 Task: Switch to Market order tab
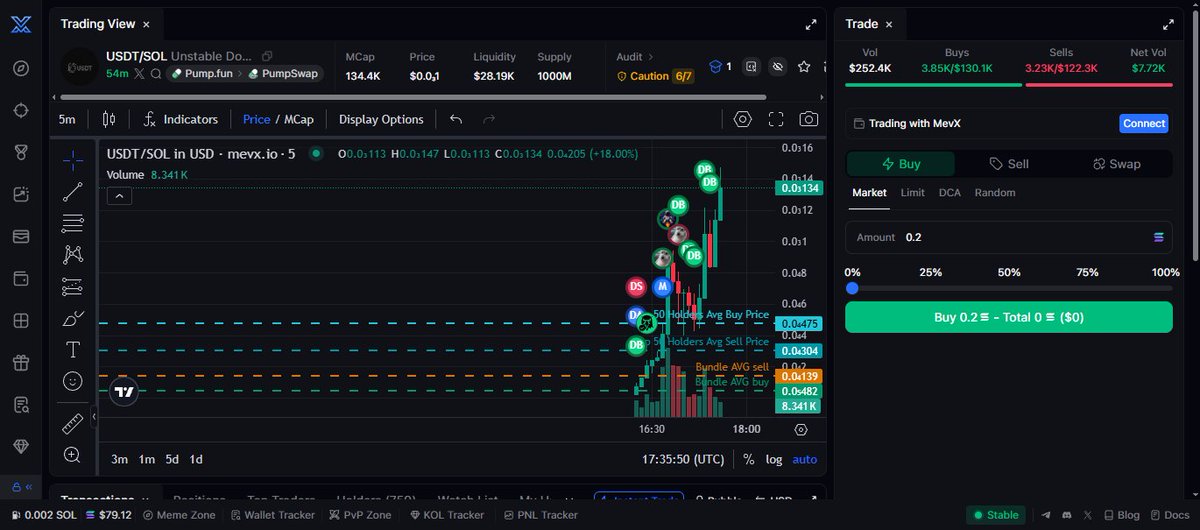pyautogui.click(x=869, y=192)
